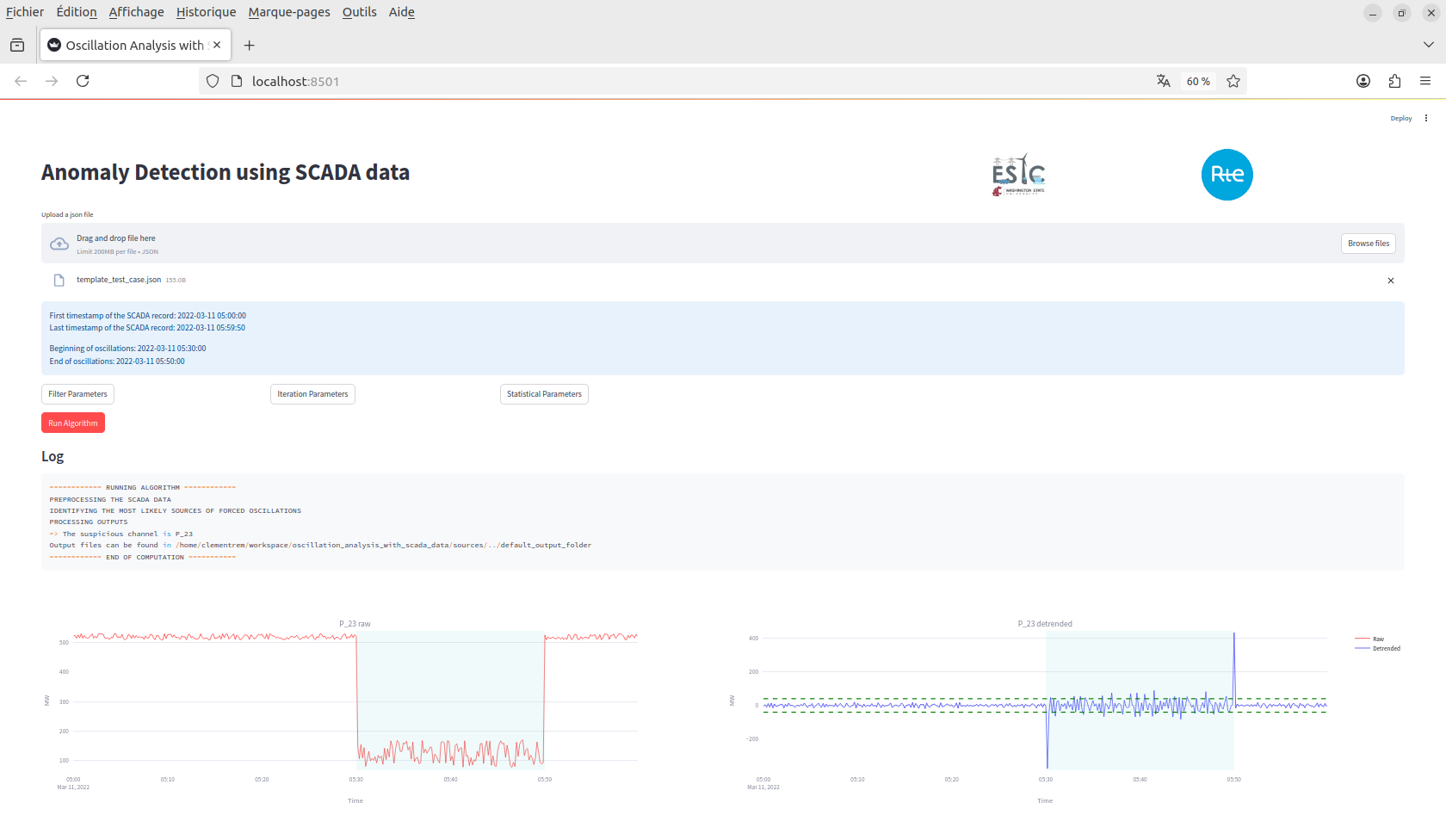Open the hamburger application menu
This screenshot has width=1446, height=840.
pyautogui.click(x=1425, y=81)
